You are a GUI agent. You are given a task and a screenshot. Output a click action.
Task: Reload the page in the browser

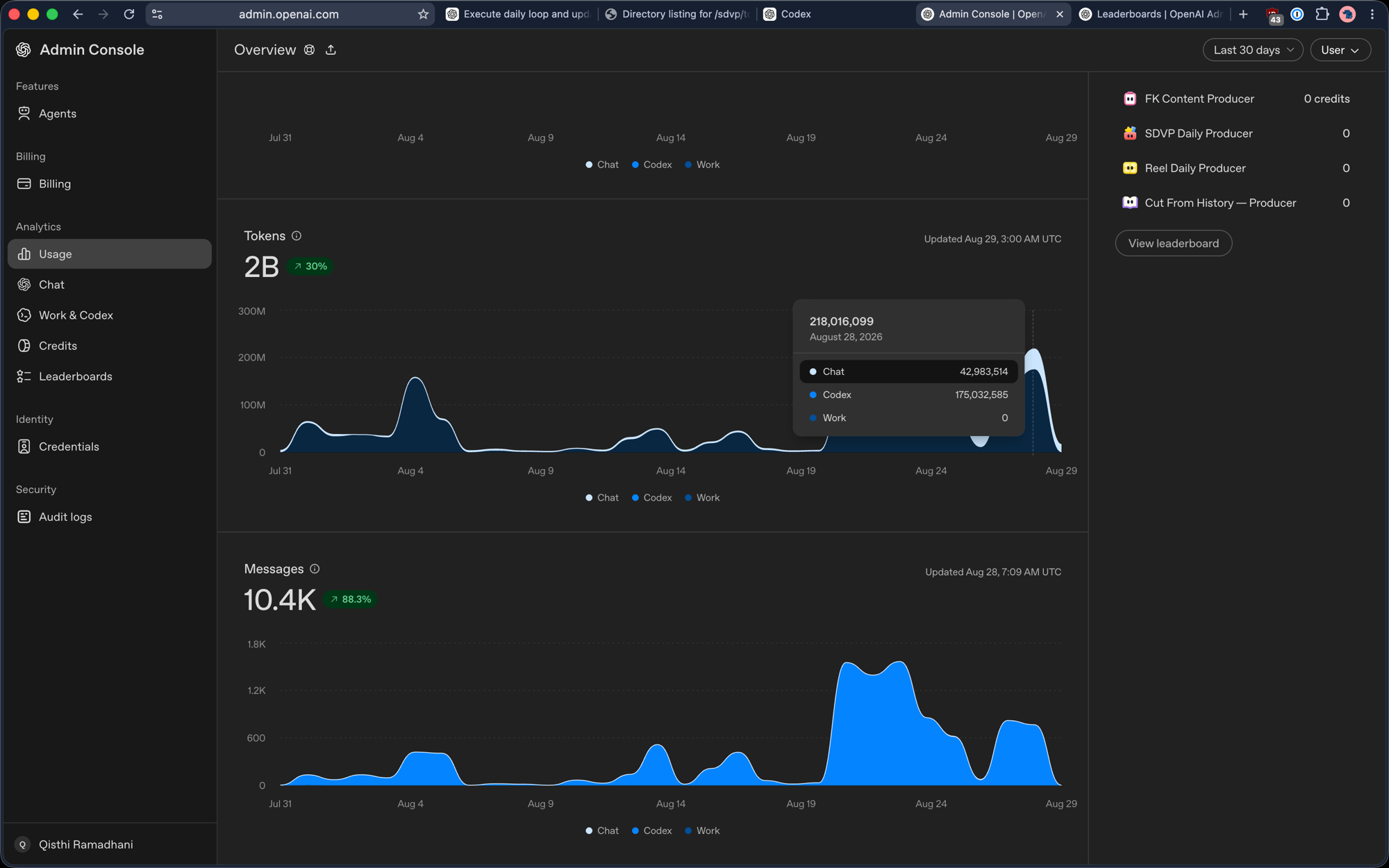click(x=129, y=14)
